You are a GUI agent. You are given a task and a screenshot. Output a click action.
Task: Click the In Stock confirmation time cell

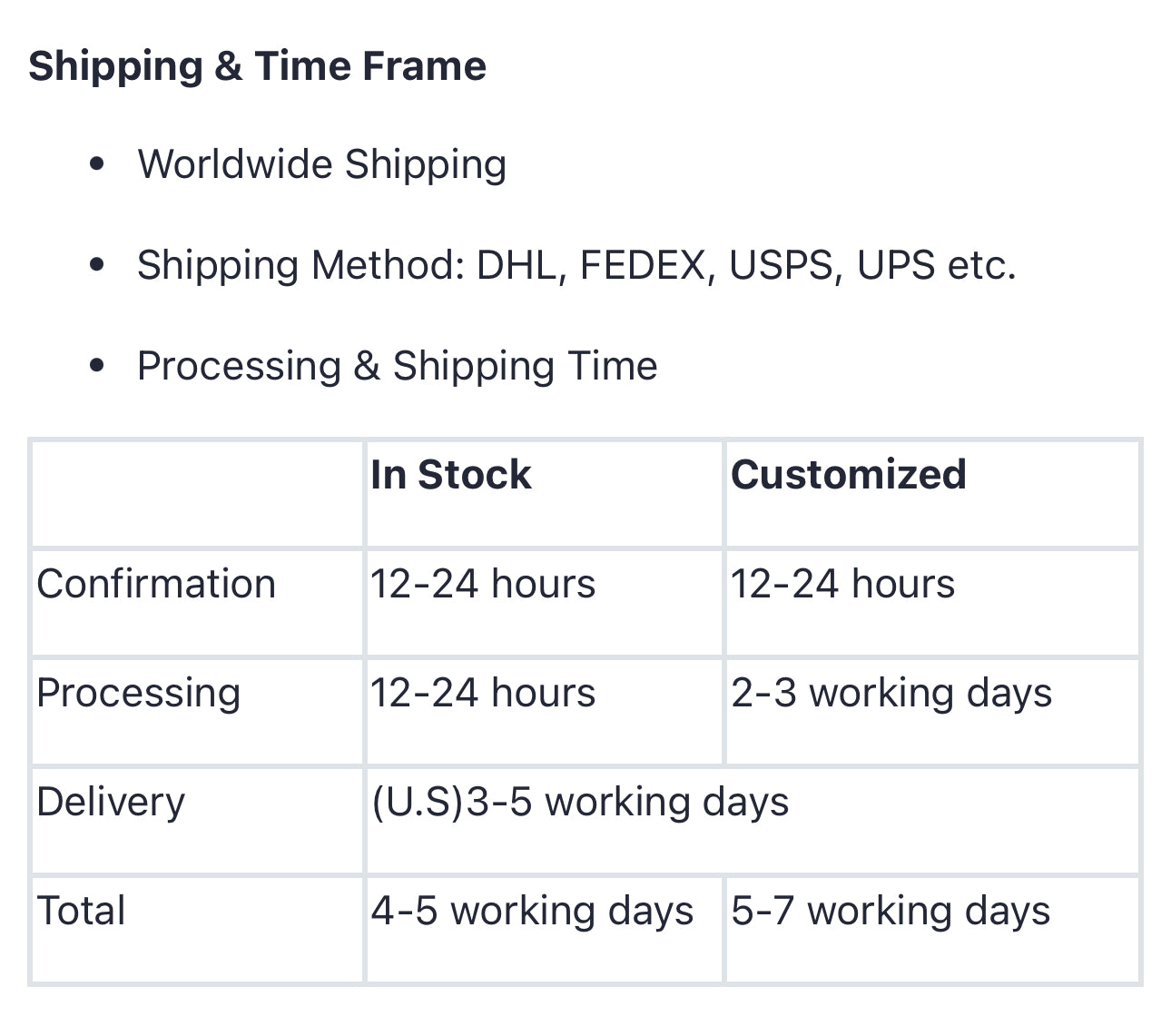(x=482, y=584)
